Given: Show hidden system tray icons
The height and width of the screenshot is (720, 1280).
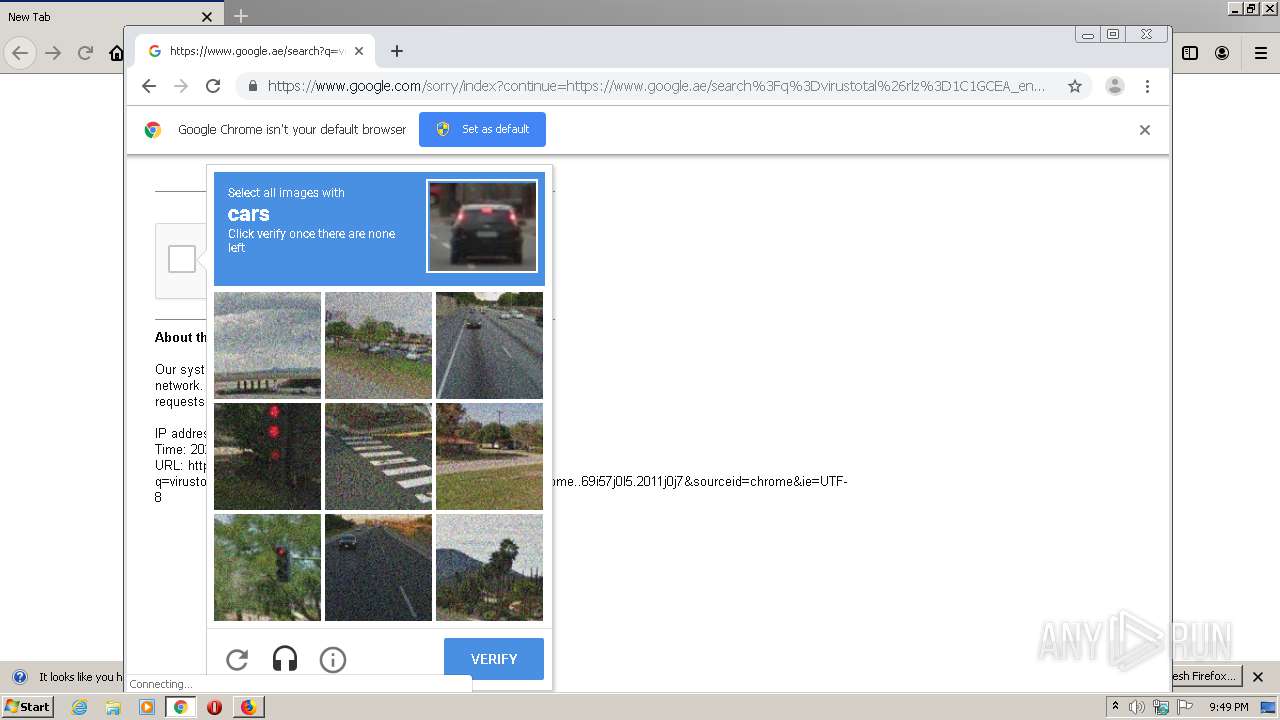Looking at the screenshot, I should tap(1116, 707).
